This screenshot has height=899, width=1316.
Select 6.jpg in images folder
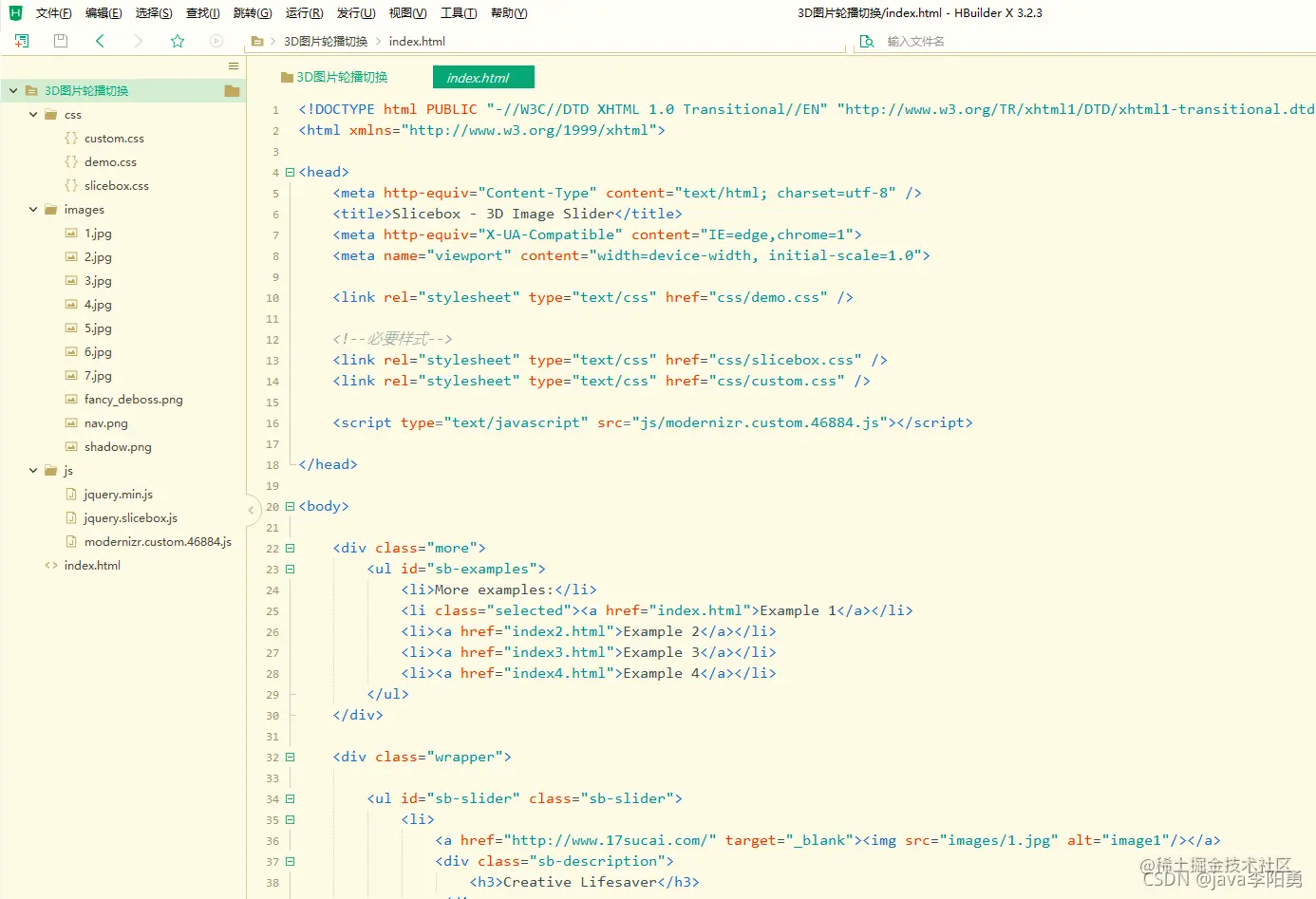pos(98,351)
